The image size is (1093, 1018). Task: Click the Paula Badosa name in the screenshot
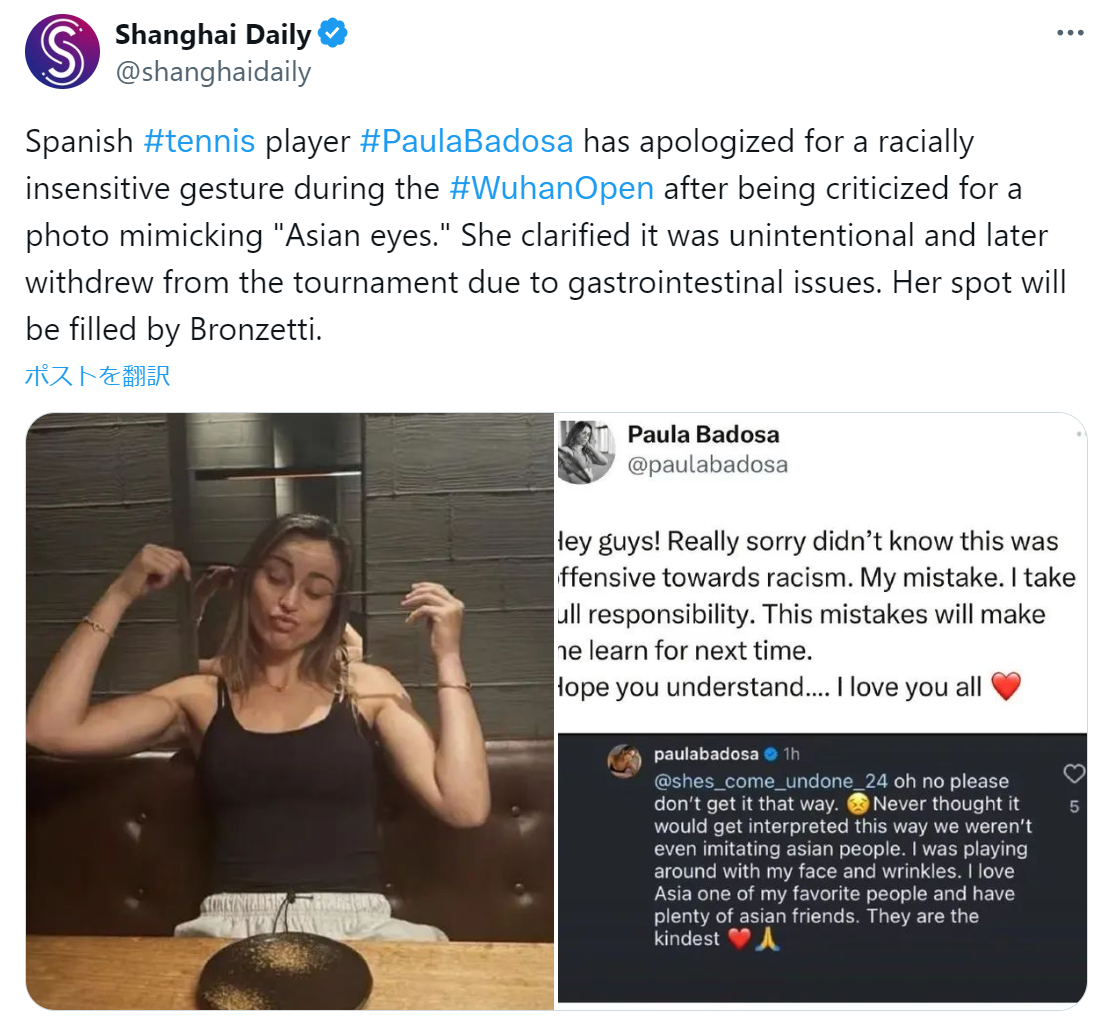click(x=703, y=434)
